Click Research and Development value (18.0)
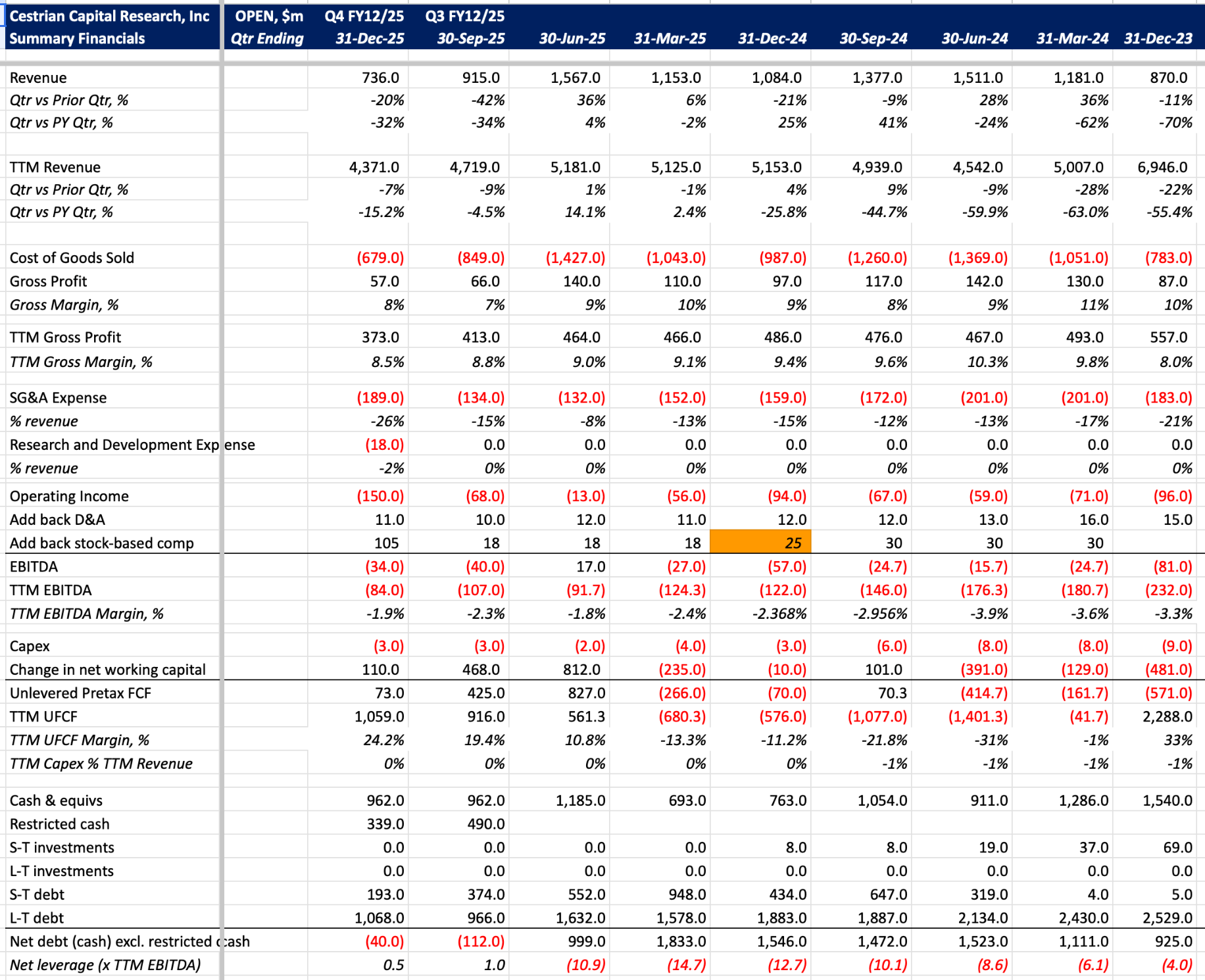This screenshot has width=1205, height=980. (x=384, y=445)
